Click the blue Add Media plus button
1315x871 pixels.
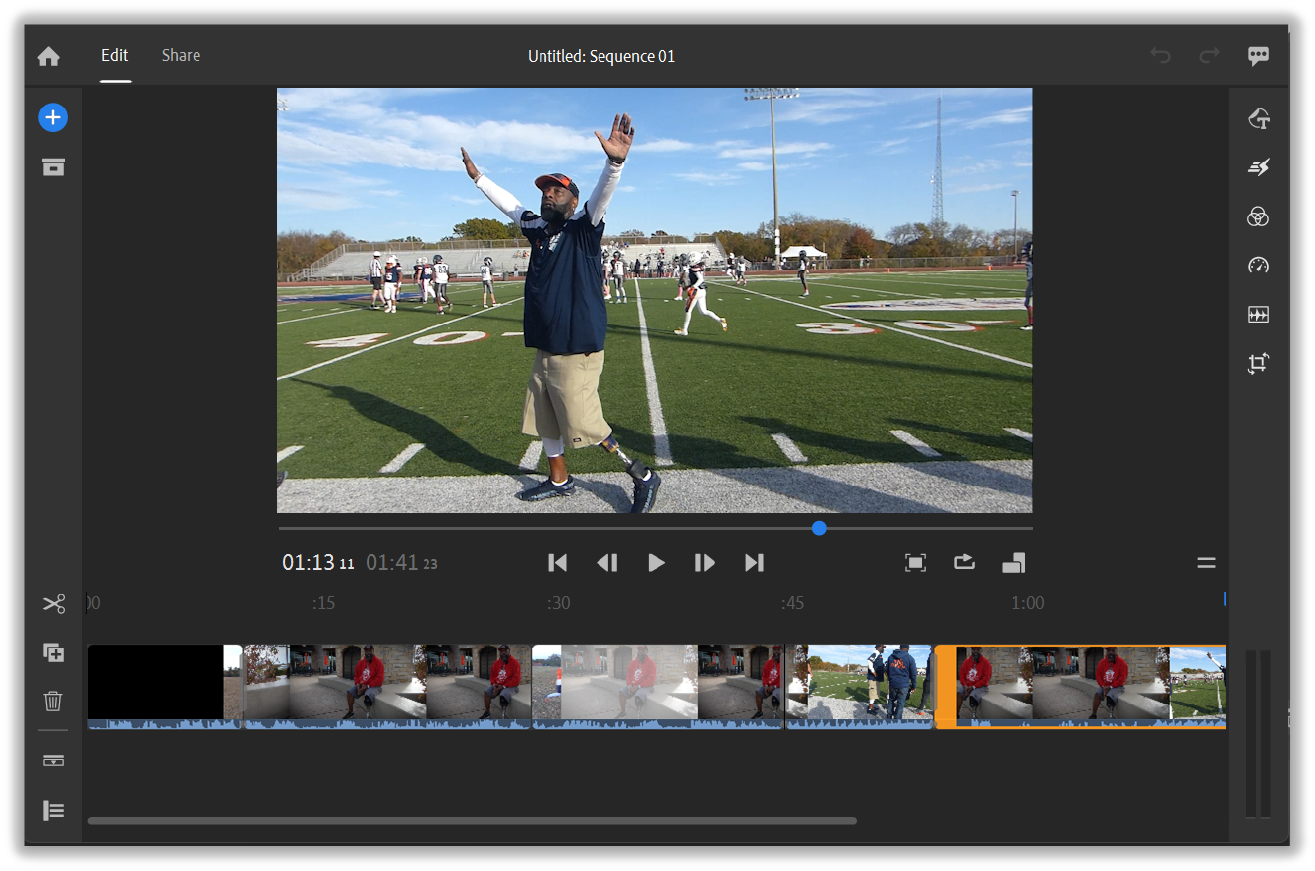coord(53,118)
